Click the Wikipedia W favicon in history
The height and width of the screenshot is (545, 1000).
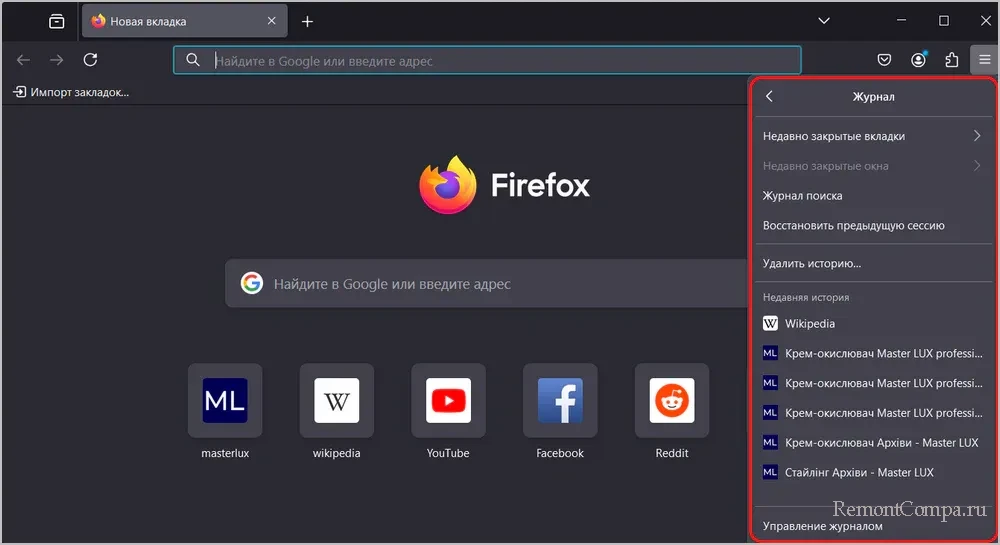click(770, 324)
